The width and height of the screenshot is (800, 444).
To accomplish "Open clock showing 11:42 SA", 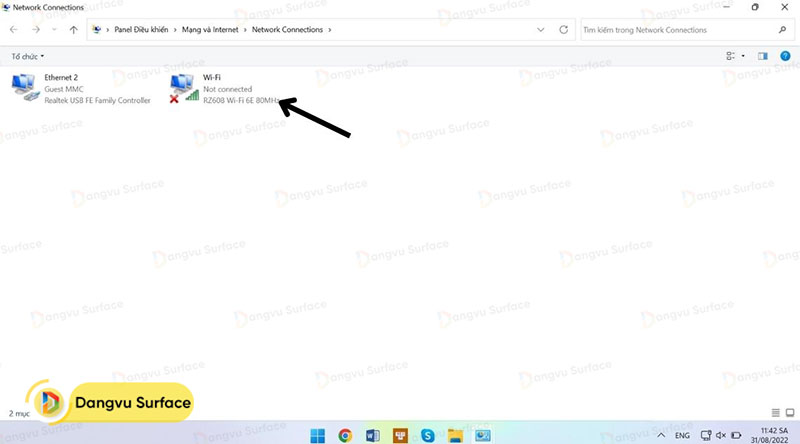I will (769, 435).
